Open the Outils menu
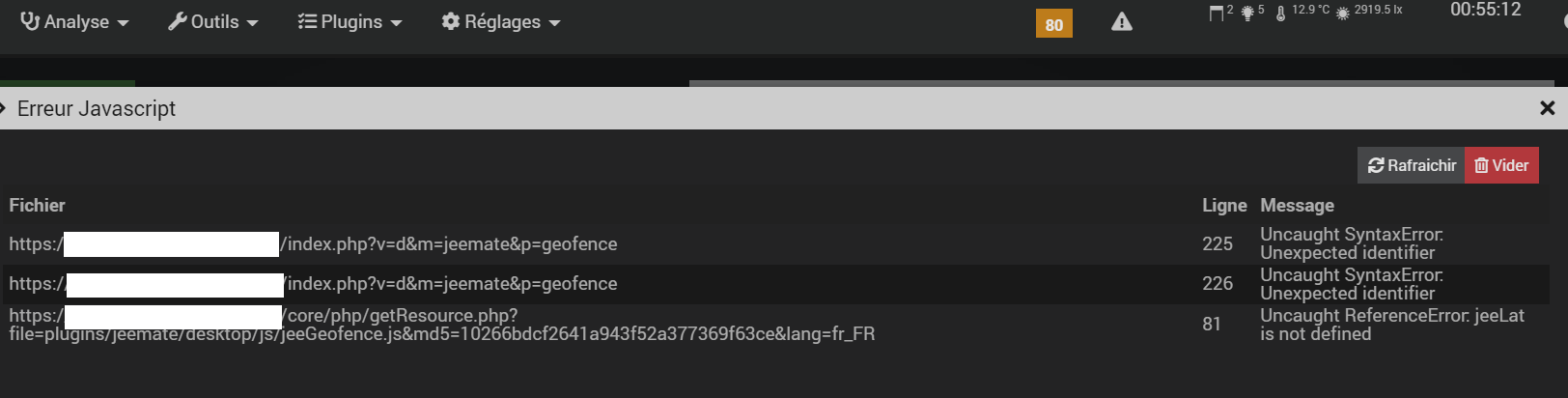 [x=213, y=22]
